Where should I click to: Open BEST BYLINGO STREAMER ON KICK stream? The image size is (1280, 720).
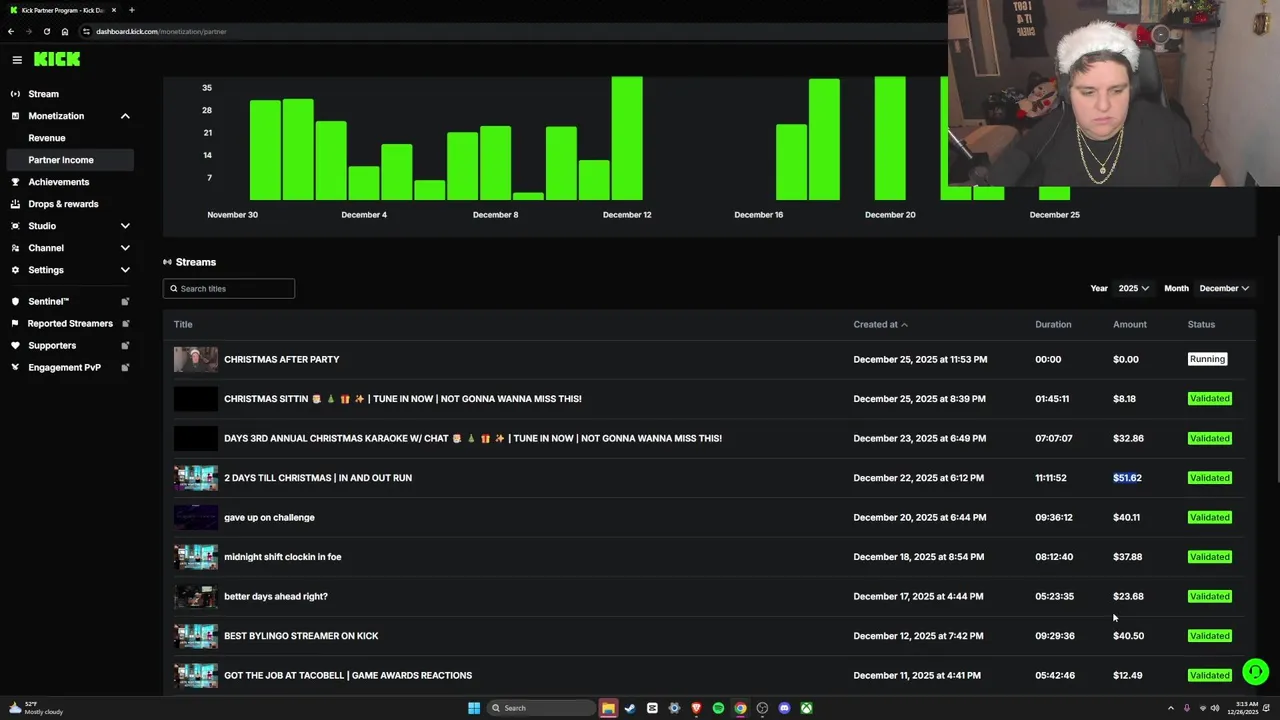point(301,636)
